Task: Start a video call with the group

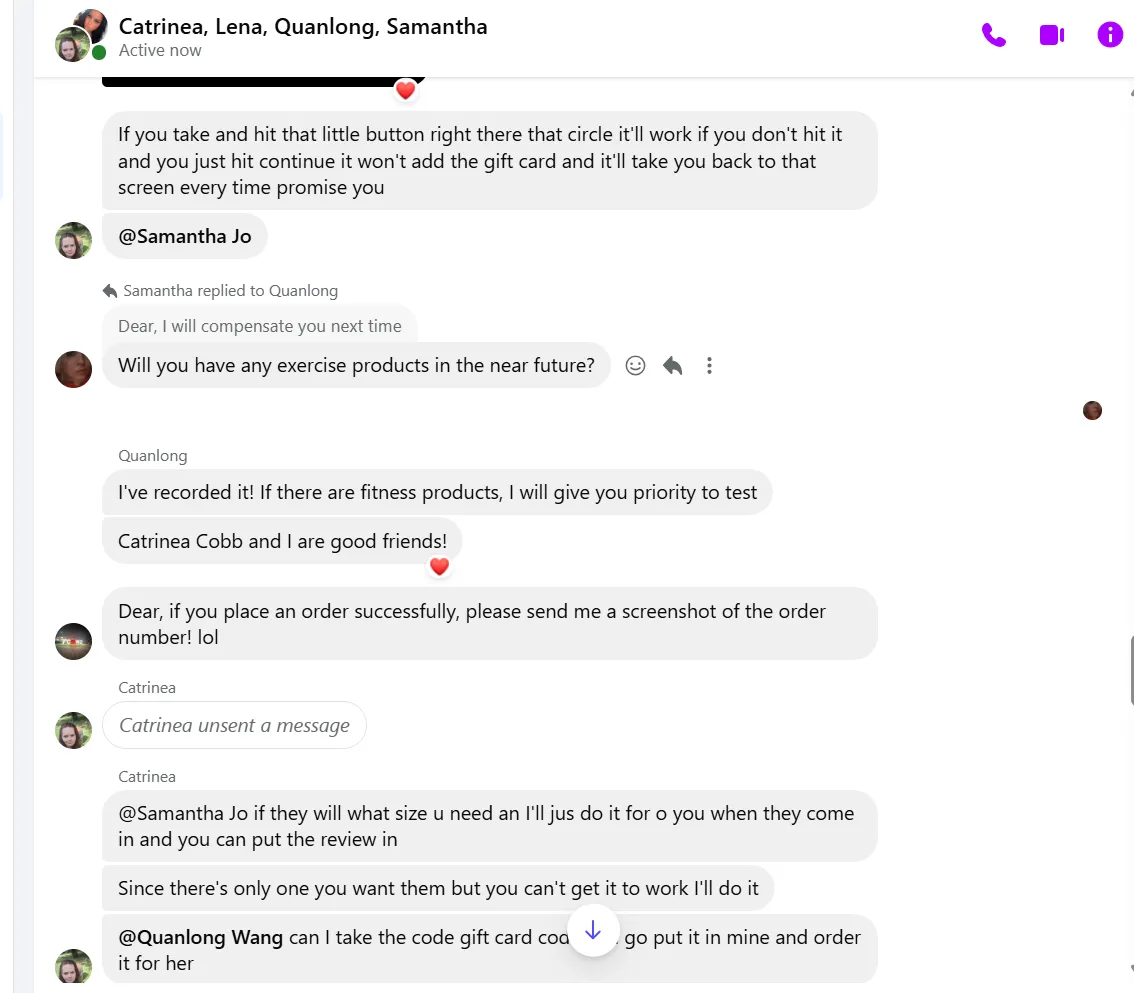Action: coord(1051,35)
